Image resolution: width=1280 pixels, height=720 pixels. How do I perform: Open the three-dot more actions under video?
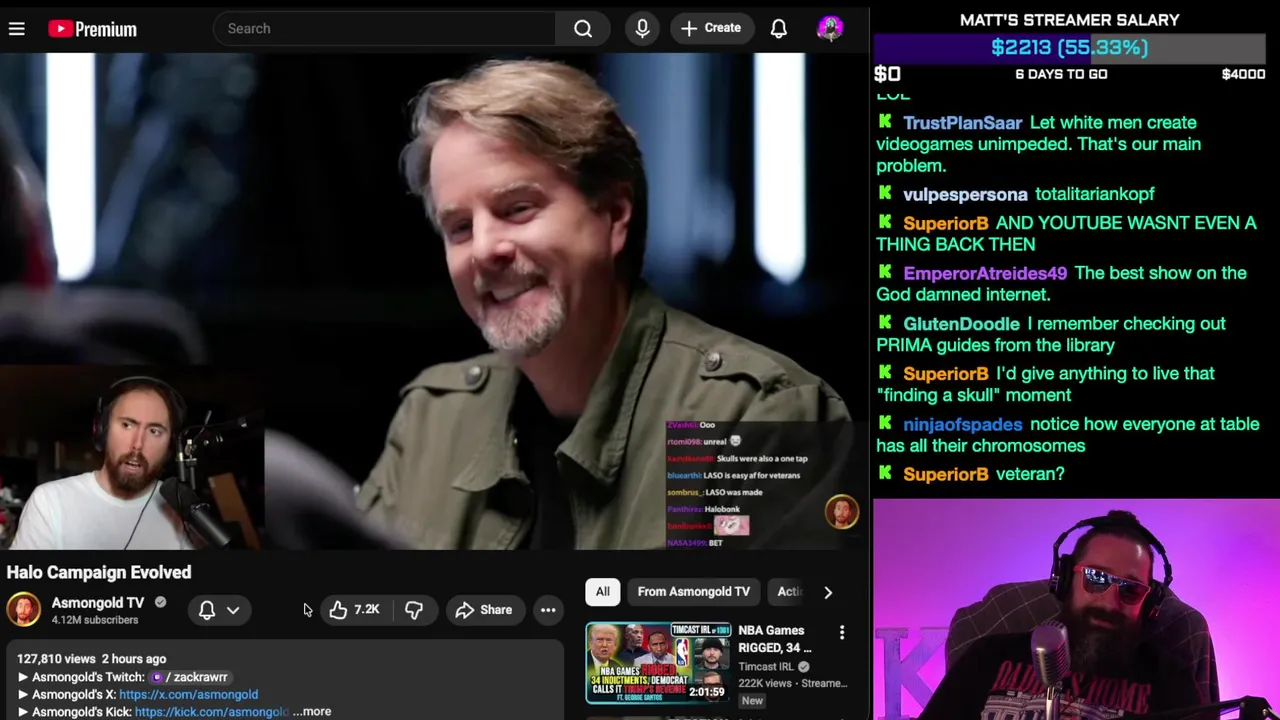[x=548, y=610]
